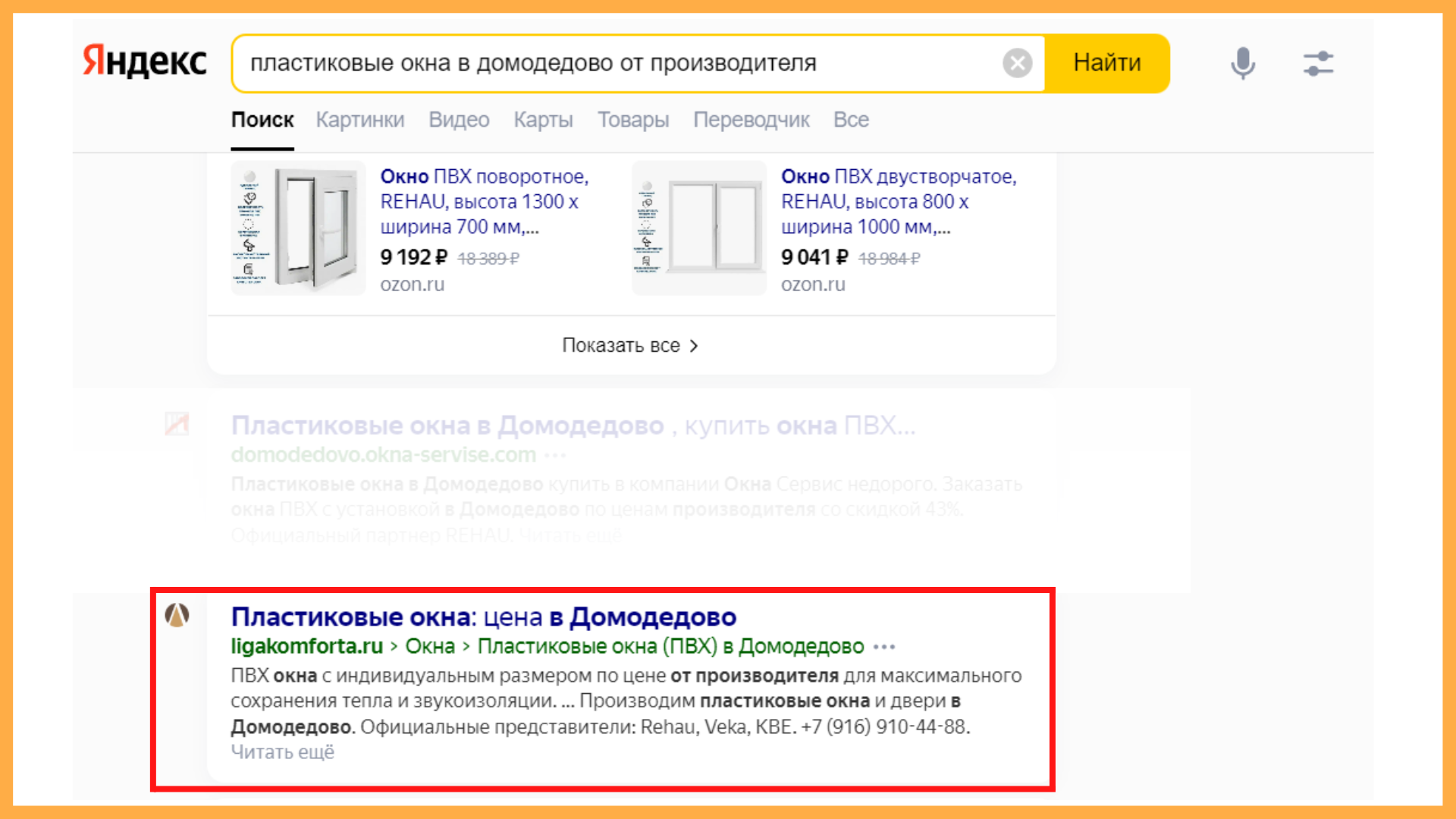
Task: Open the two-sash PVC window product thumbnail
Action: [x=699, y=227]
